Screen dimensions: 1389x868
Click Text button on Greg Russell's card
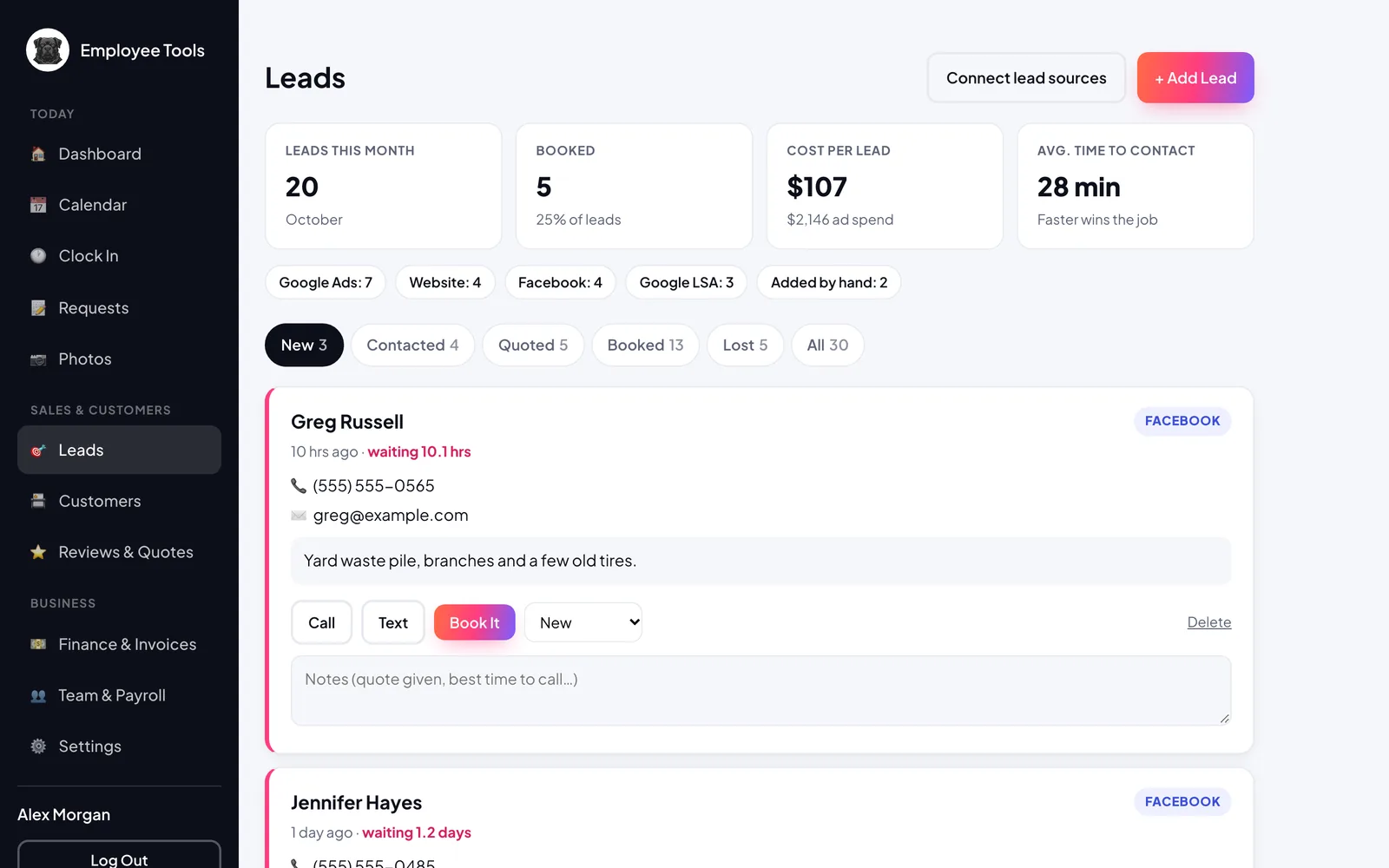pos(393,622)
